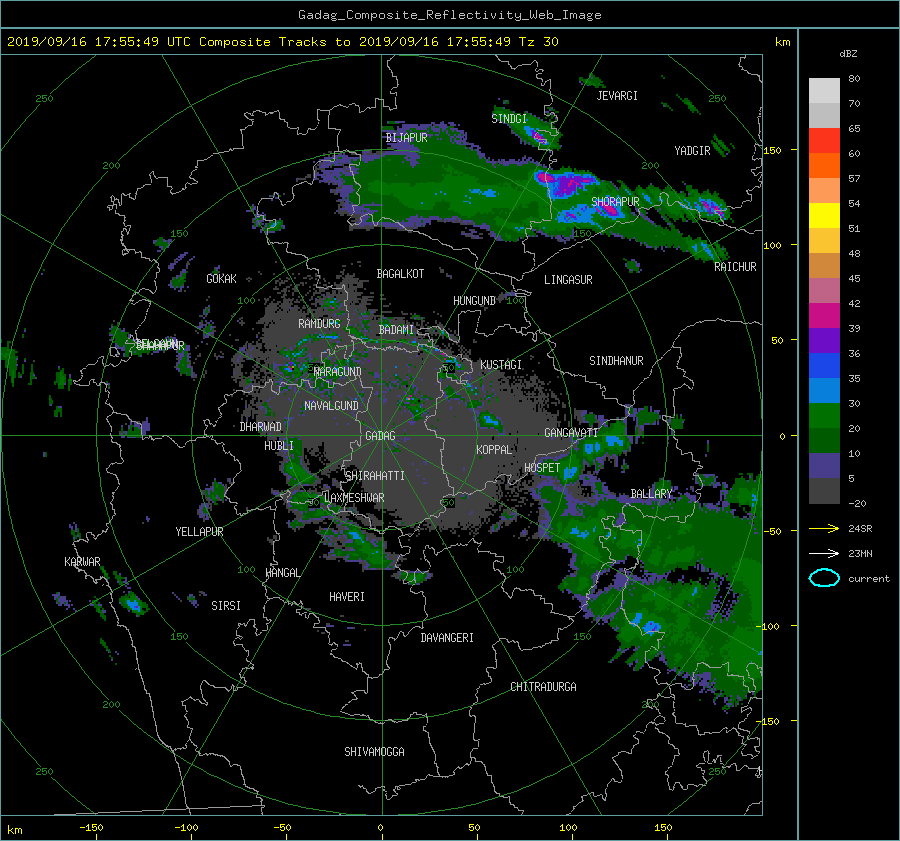The image size is (900, 841).
Task: Select the LINGASUR city label
Action: (x=568, y=280)
